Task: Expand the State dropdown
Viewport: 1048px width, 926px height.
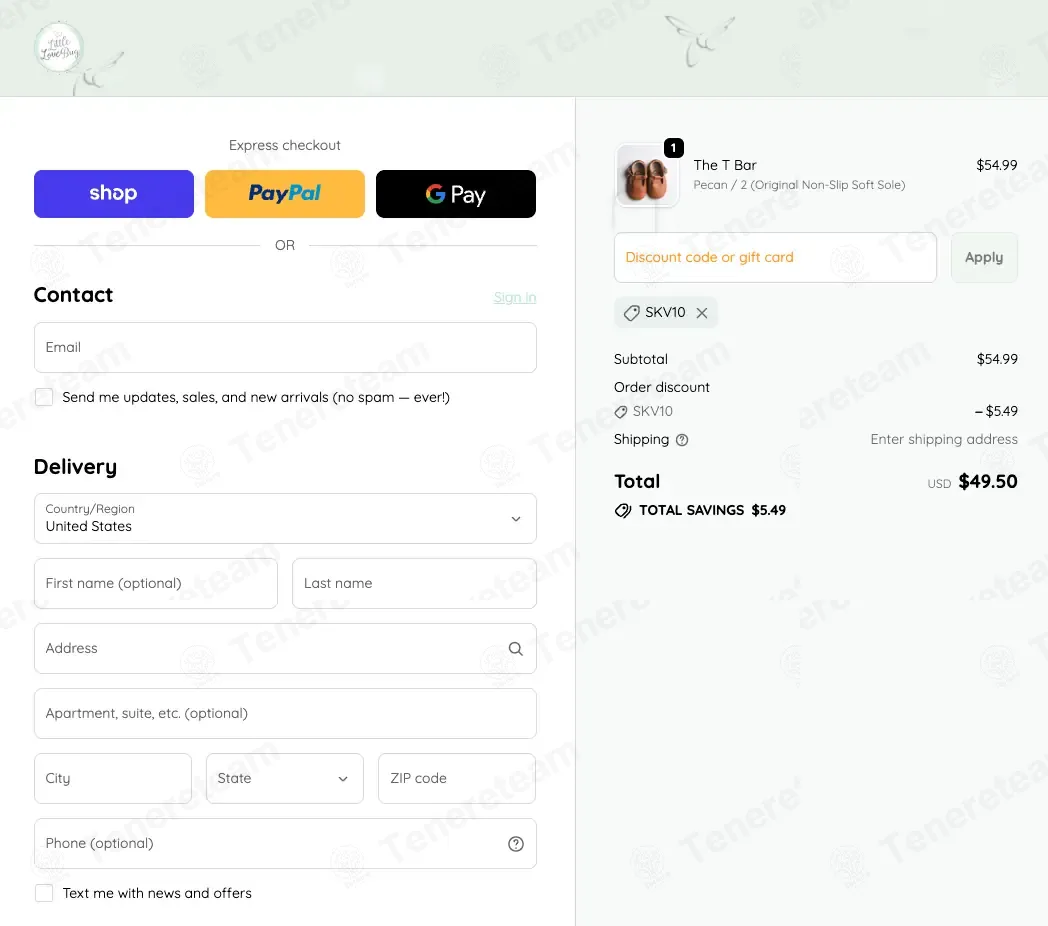Action: tap(285, 778)
